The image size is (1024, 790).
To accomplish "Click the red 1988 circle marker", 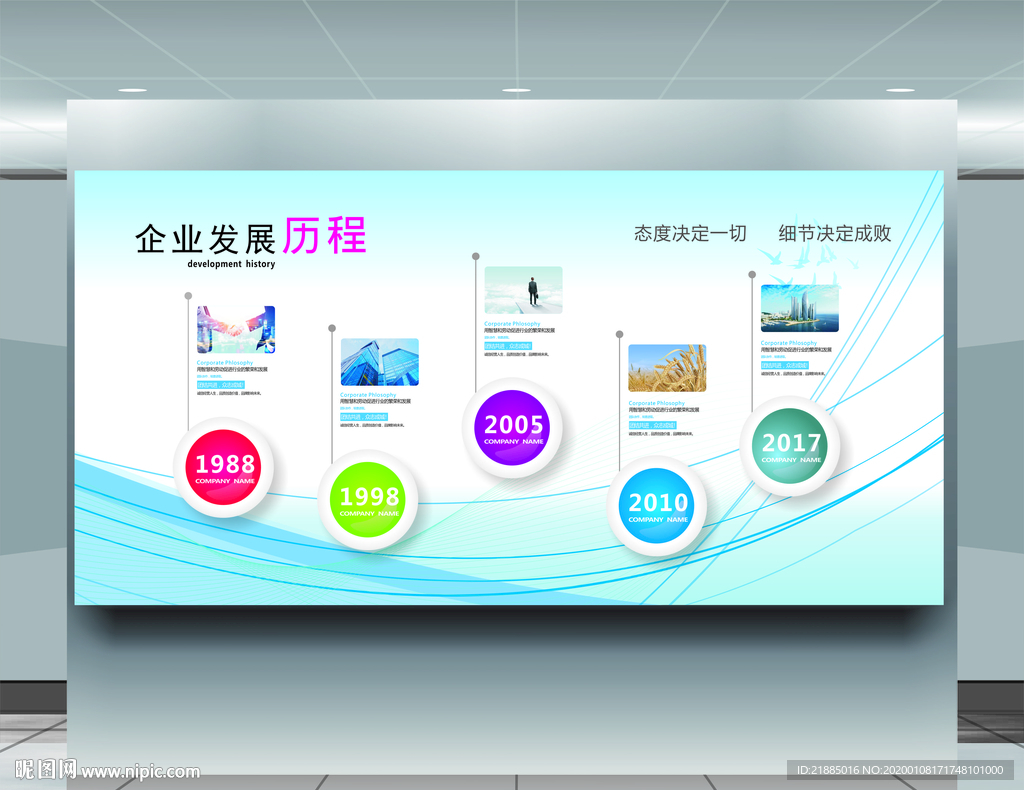I will click(224, 467).
